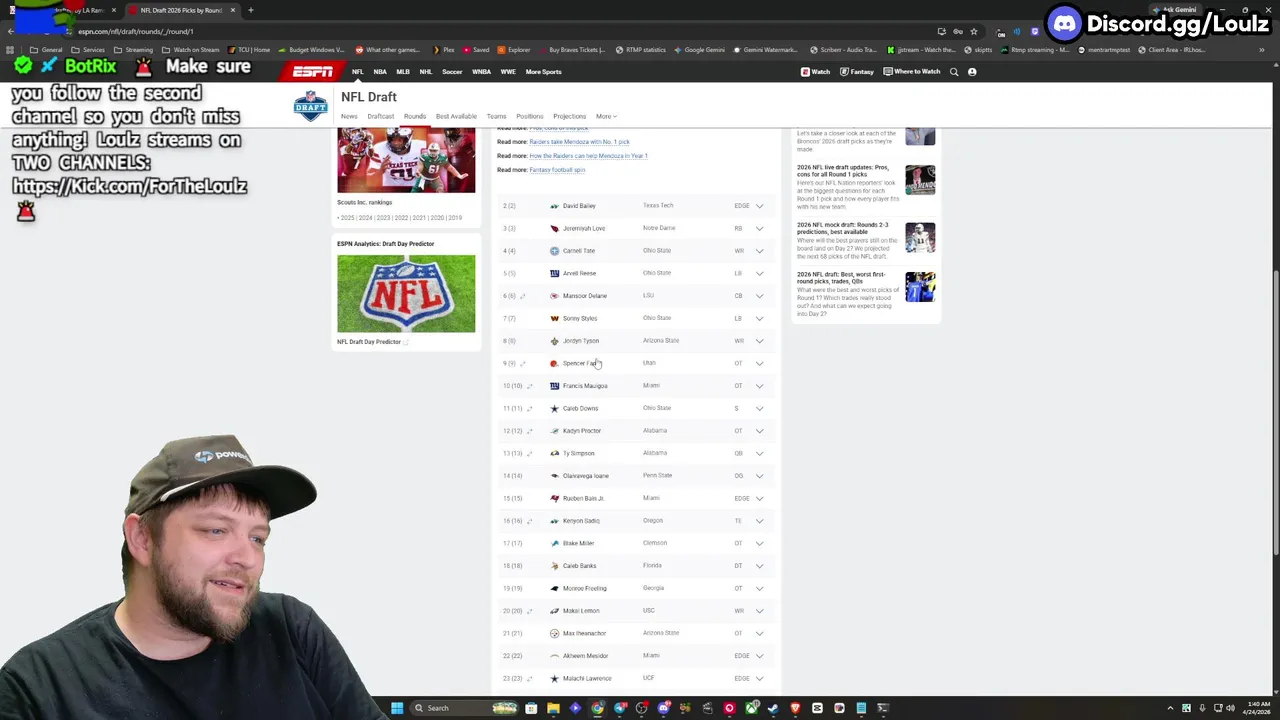Expand Malachi Lawrence pick details
The height and width of the screenshot is (720, 1280).
point(760,678)
